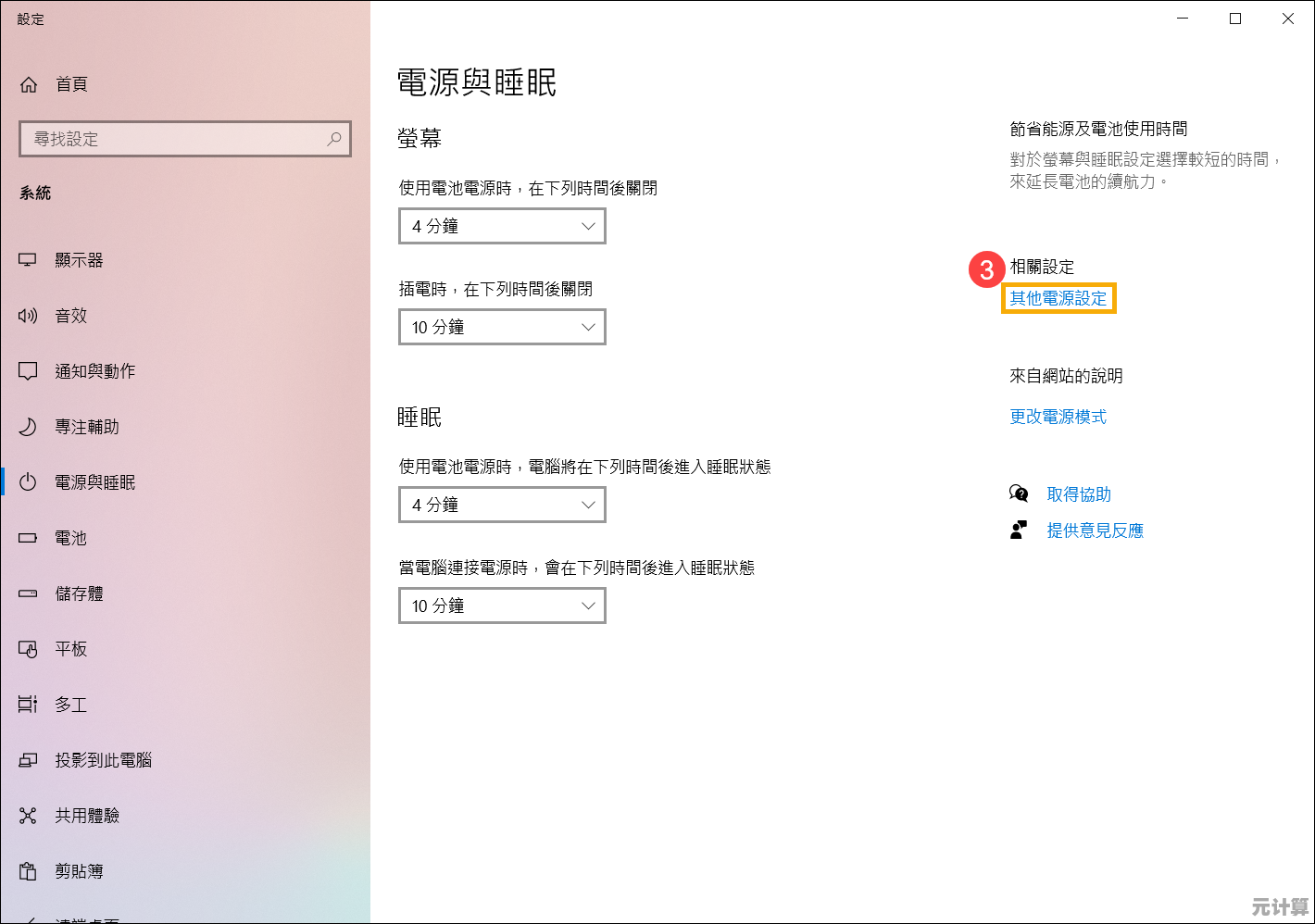Open screen-off on battery dropdown (4 分鐘)
1315x924 pixels.
click(x=502, y=226)
